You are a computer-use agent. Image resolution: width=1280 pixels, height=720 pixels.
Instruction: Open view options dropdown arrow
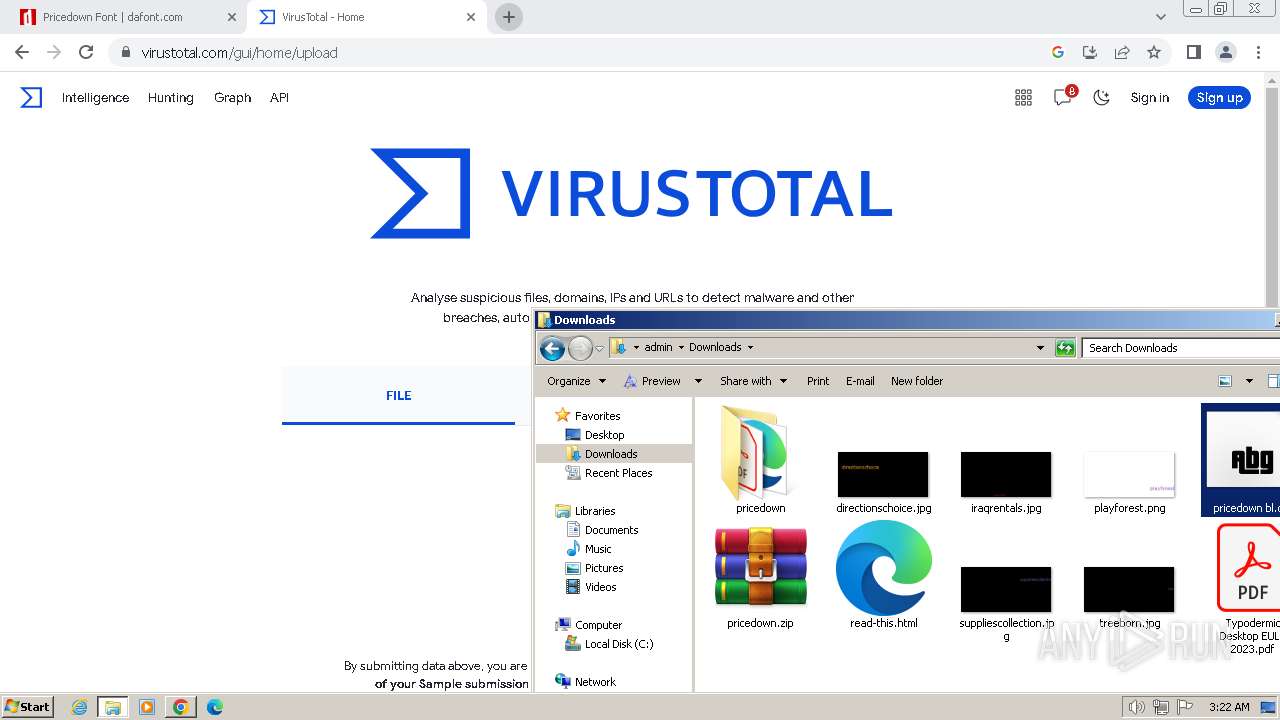pyautogui.click(x=1249, y=381)
